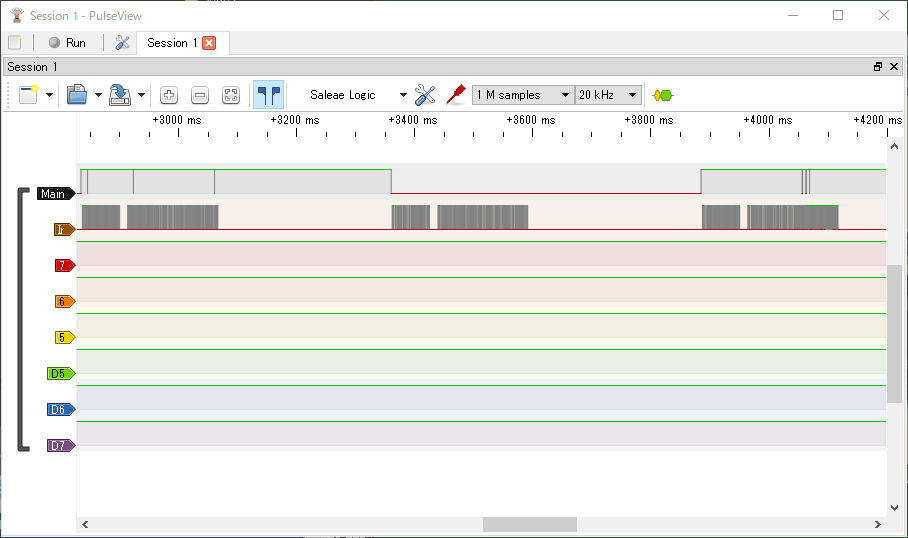Click the new view icon beside Run

click(x=14, y=42)
